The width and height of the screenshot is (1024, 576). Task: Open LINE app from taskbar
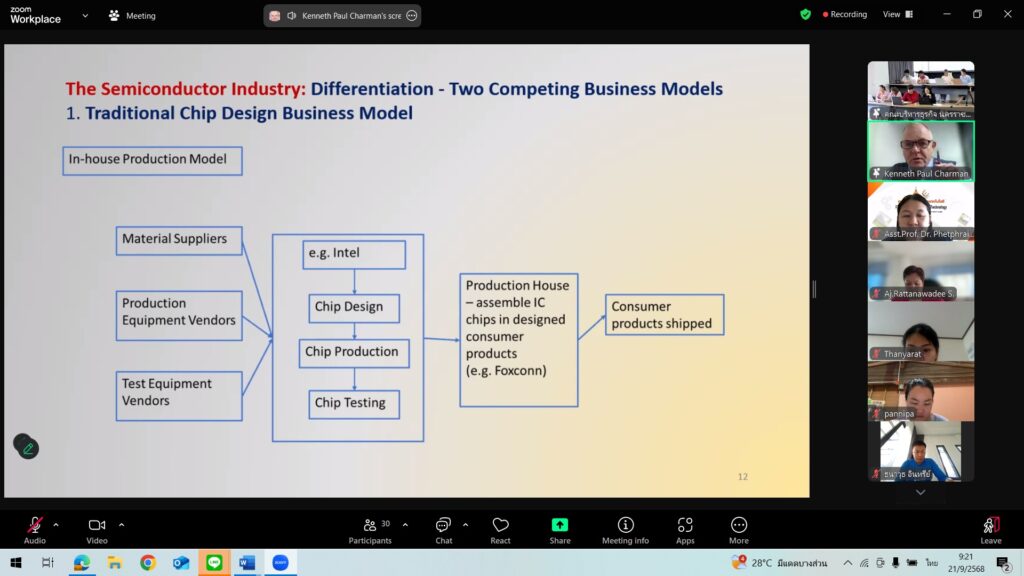(x=214, y=563)
